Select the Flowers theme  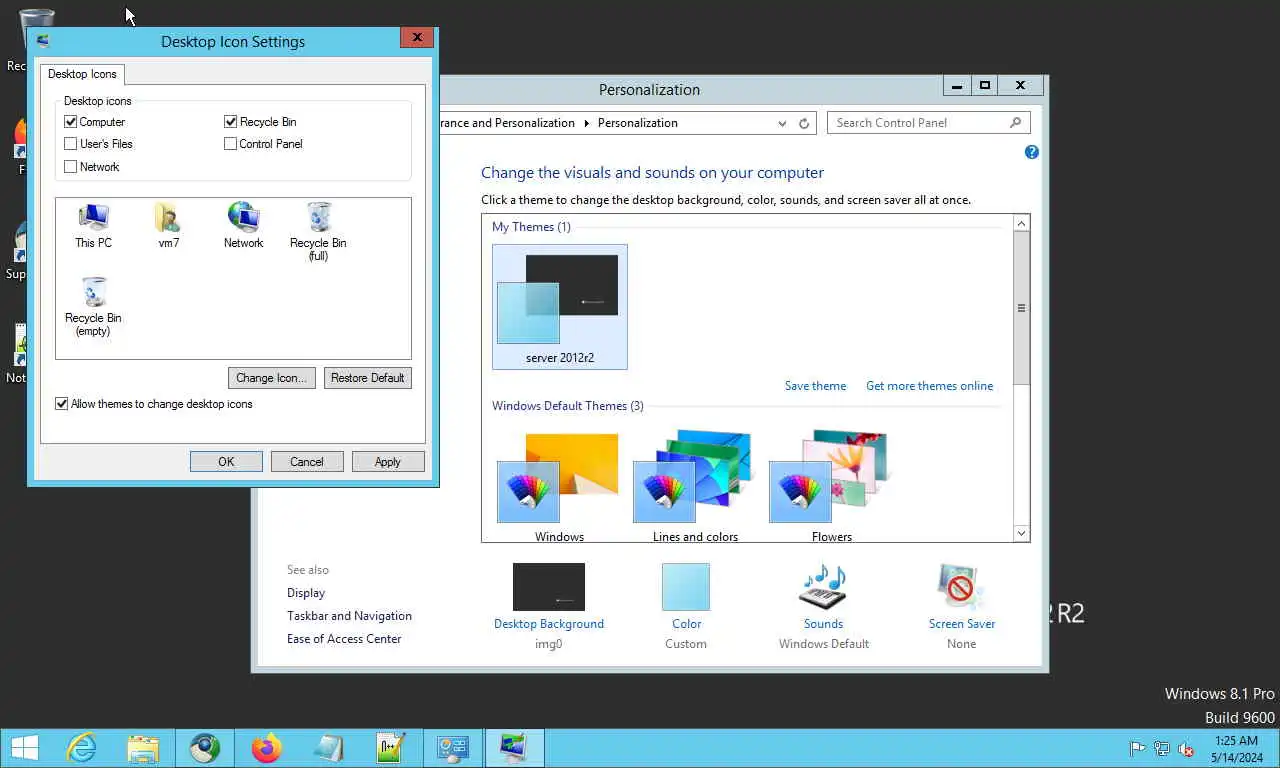point(831,485)
